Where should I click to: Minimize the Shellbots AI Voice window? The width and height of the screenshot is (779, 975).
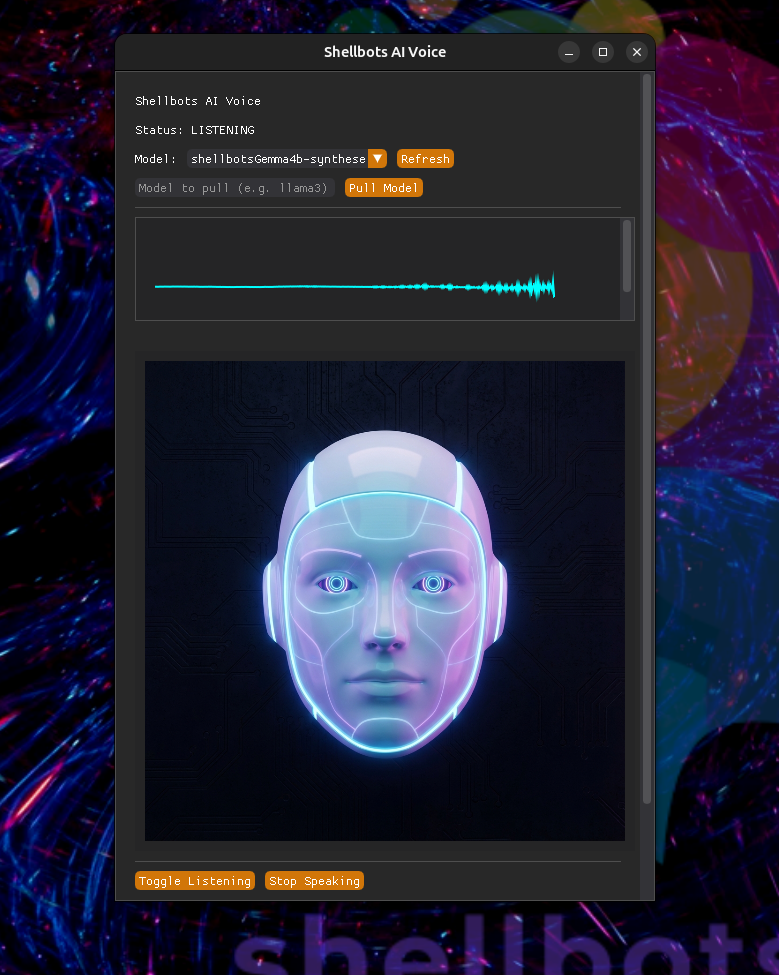(x=569, y=52)
